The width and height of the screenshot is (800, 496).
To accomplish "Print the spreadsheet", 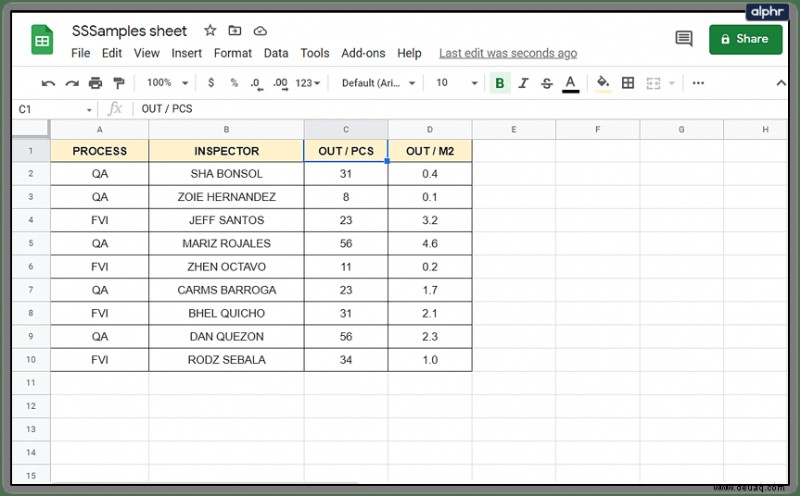I will coord(95,83).
